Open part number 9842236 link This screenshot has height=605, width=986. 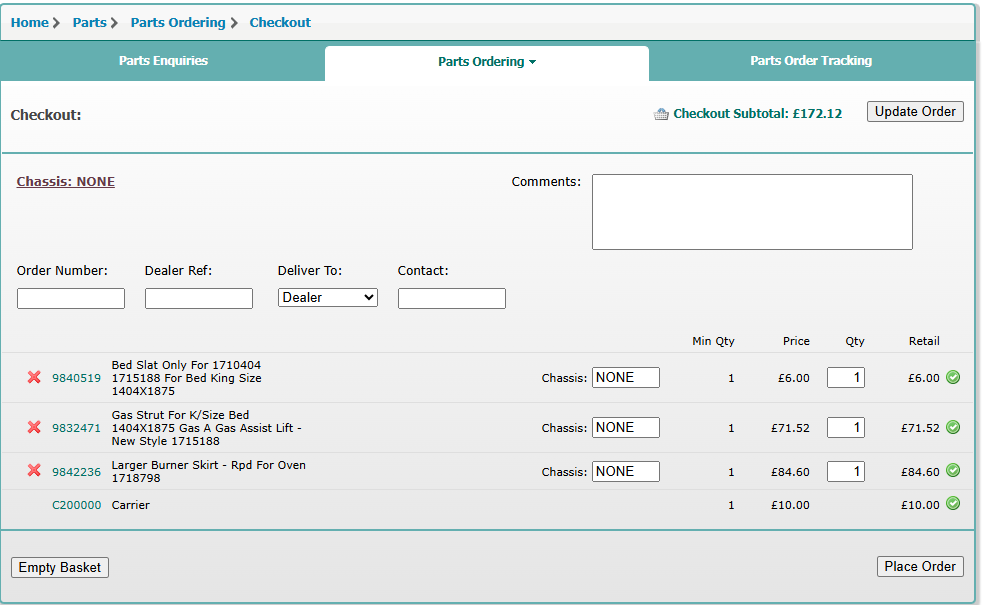pos(76,472)
